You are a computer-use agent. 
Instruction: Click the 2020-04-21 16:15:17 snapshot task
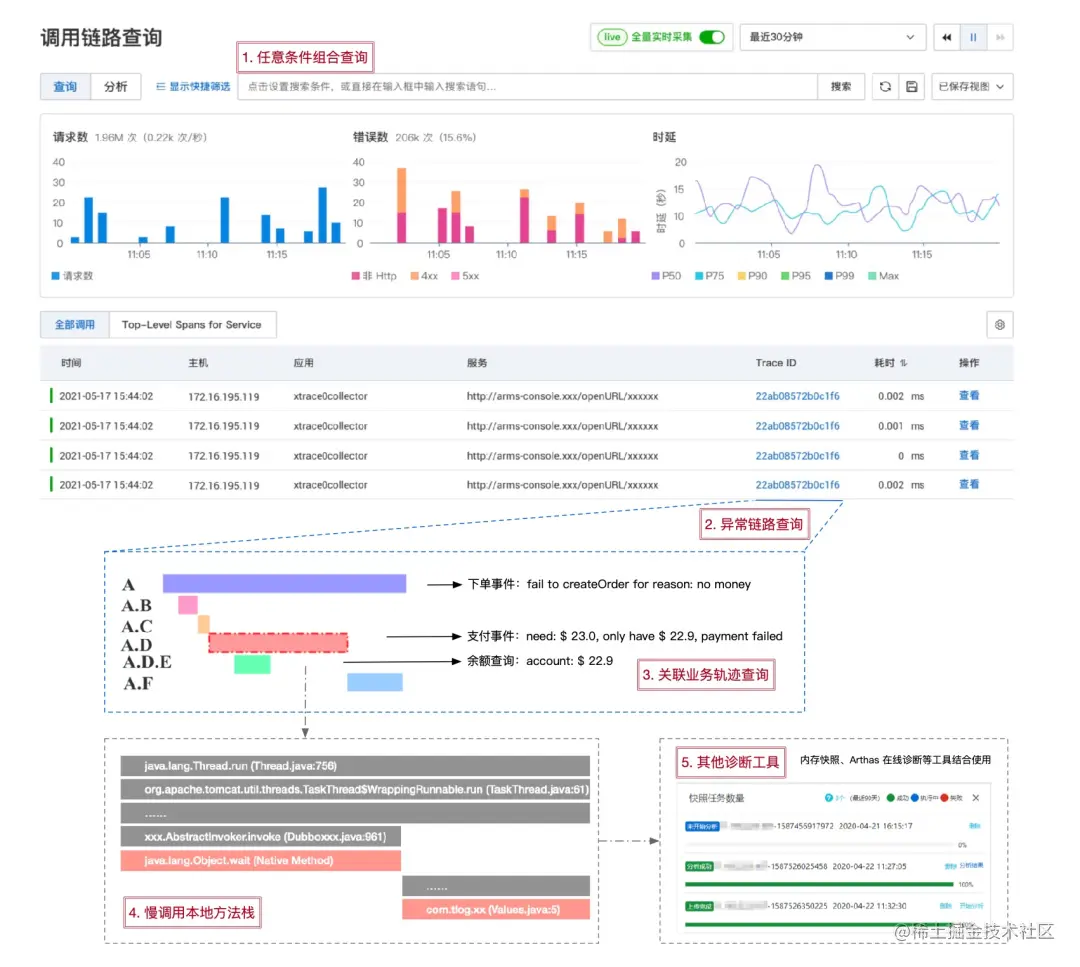(x=833, y=826)
